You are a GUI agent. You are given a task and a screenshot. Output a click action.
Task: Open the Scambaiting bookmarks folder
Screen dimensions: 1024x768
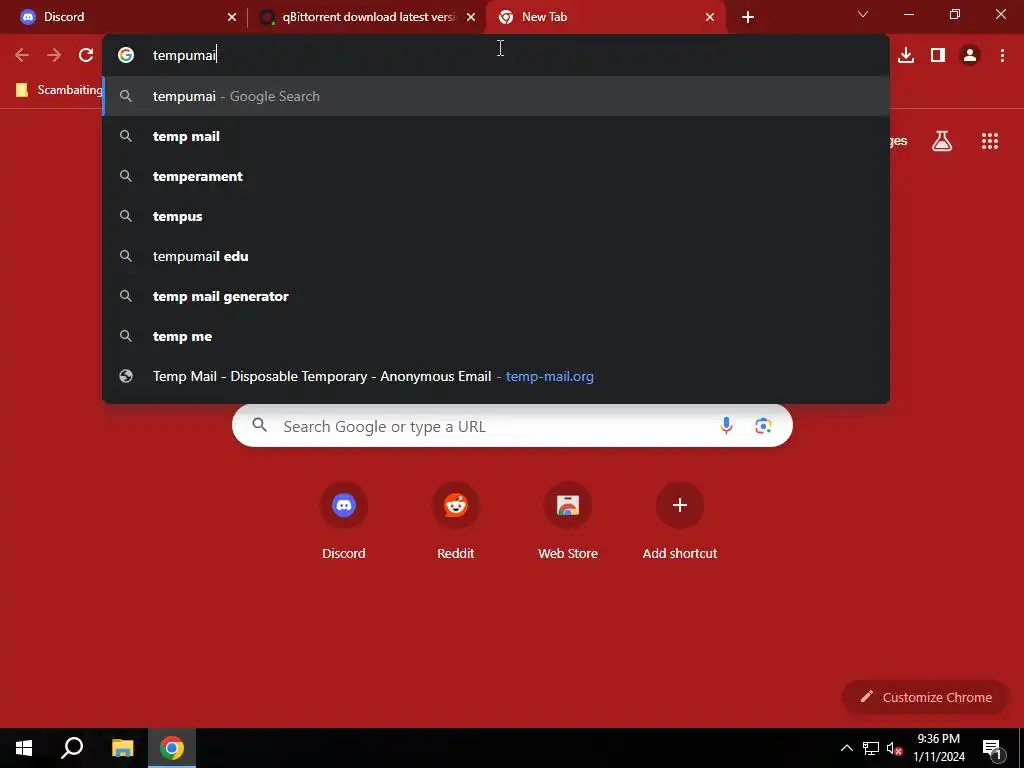59,90
